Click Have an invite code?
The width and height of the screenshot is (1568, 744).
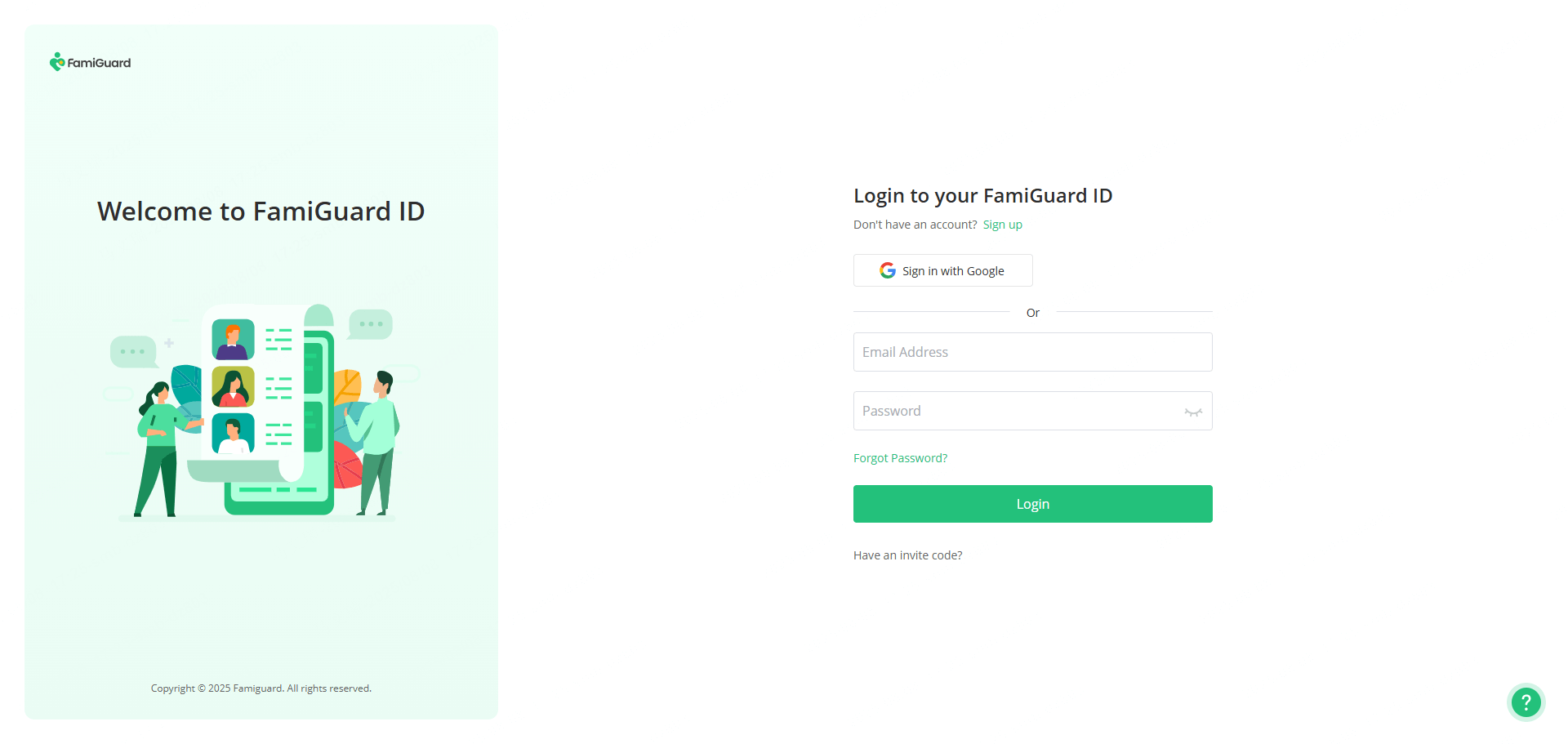[907, 555]
